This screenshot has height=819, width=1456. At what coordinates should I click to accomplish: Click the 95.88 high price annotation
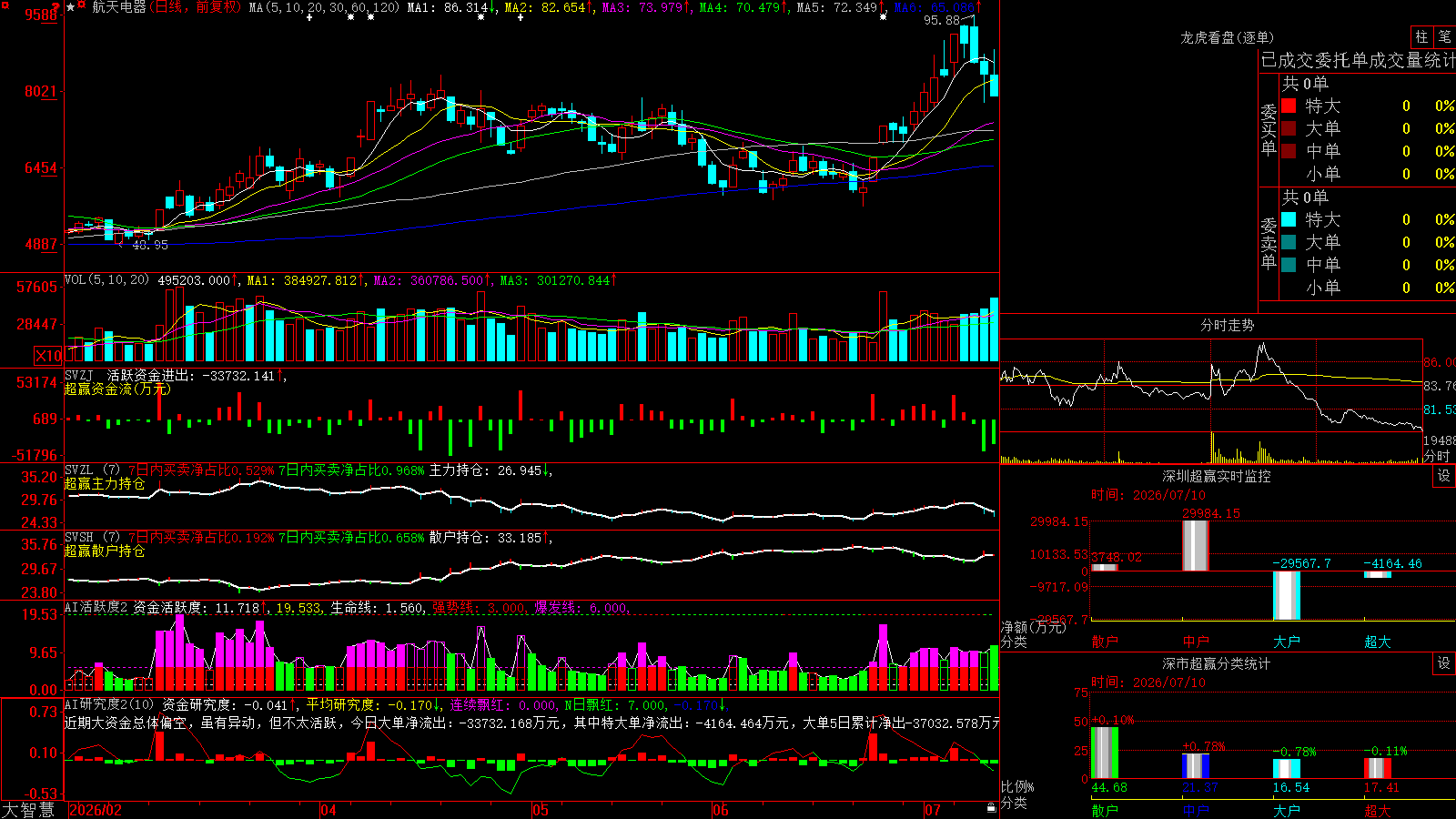pyautogui.click(x=942, y=20)
